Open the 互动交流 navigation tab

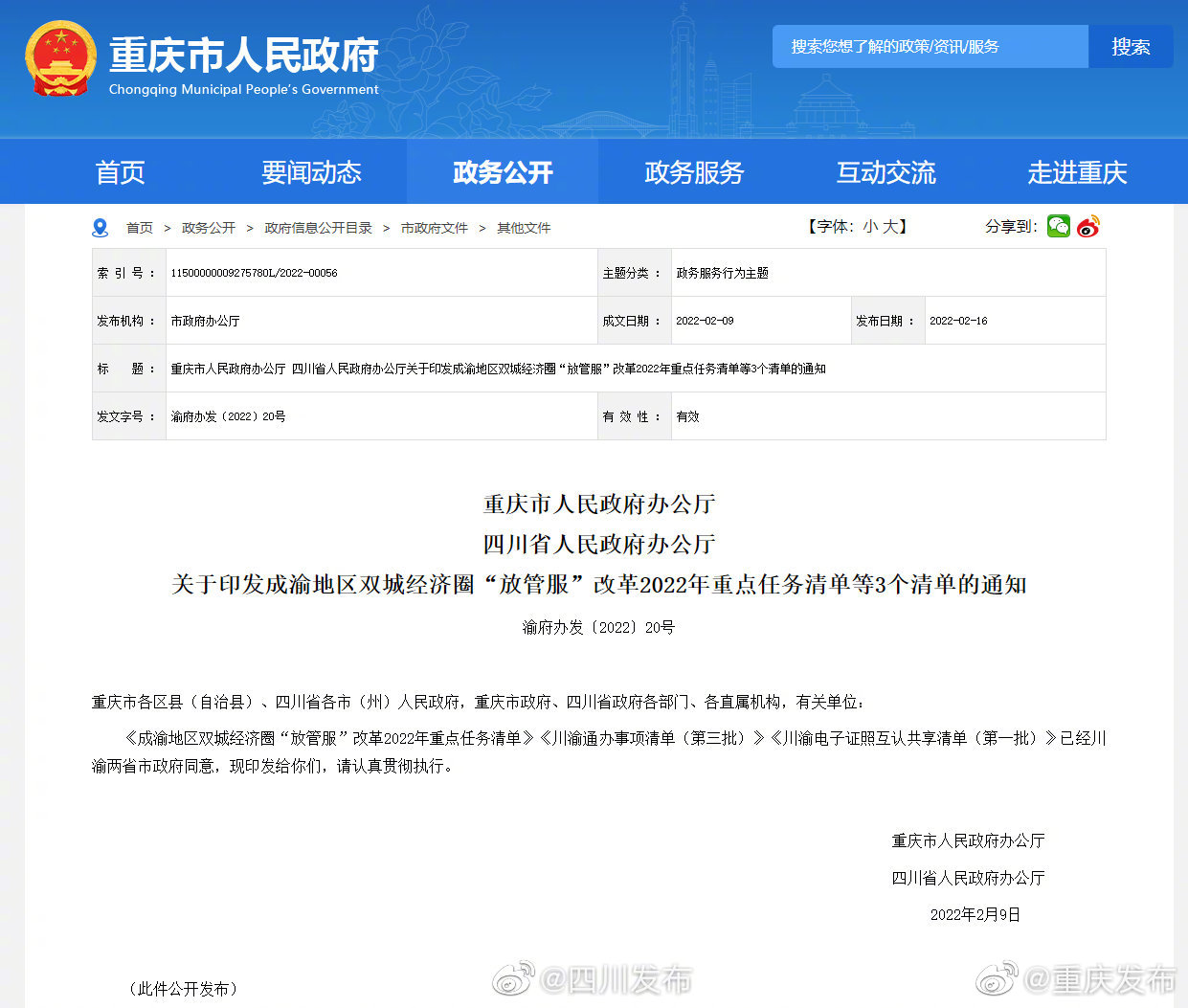pyautogui.click(x=886, y=172)
